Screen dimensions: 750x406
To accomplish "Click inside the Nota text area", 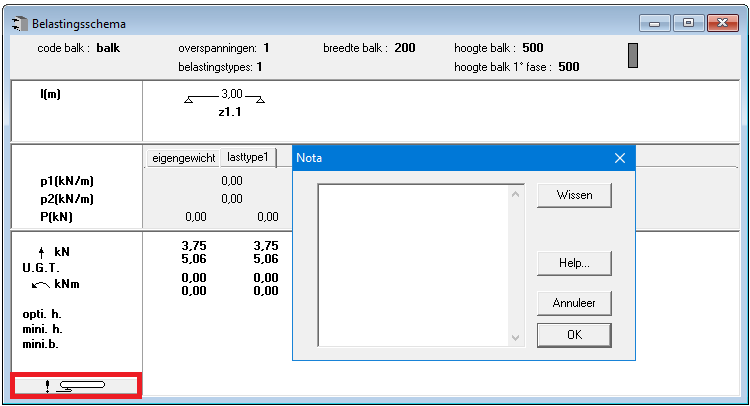I will (414, 265).
